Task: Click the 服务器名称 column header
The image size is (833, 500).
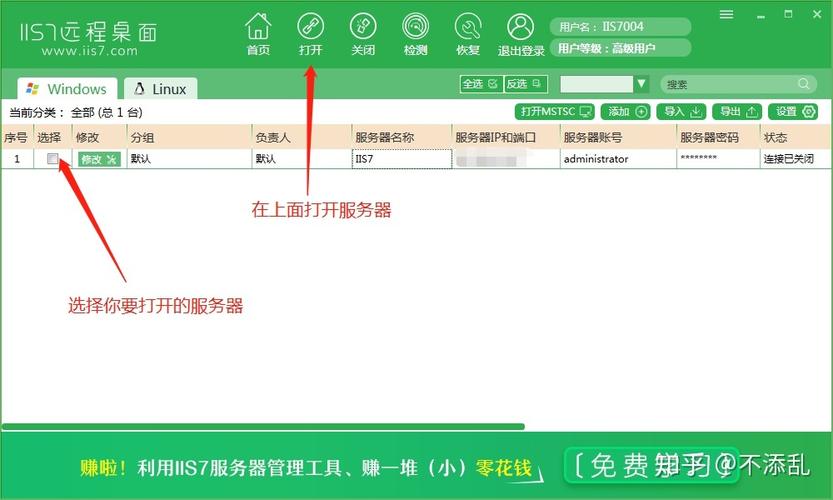Action: [x=401, y=138]
